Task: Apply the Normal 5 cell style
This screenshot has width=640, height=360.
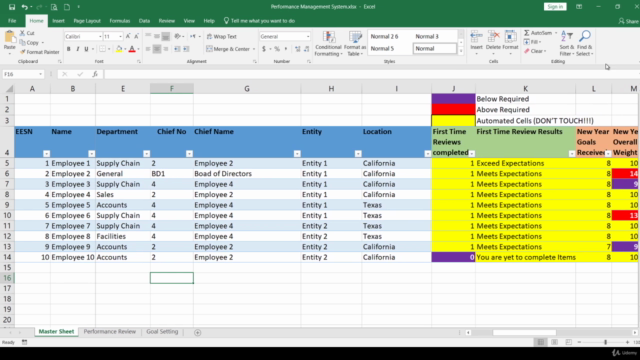Action: tap(382, 49)
